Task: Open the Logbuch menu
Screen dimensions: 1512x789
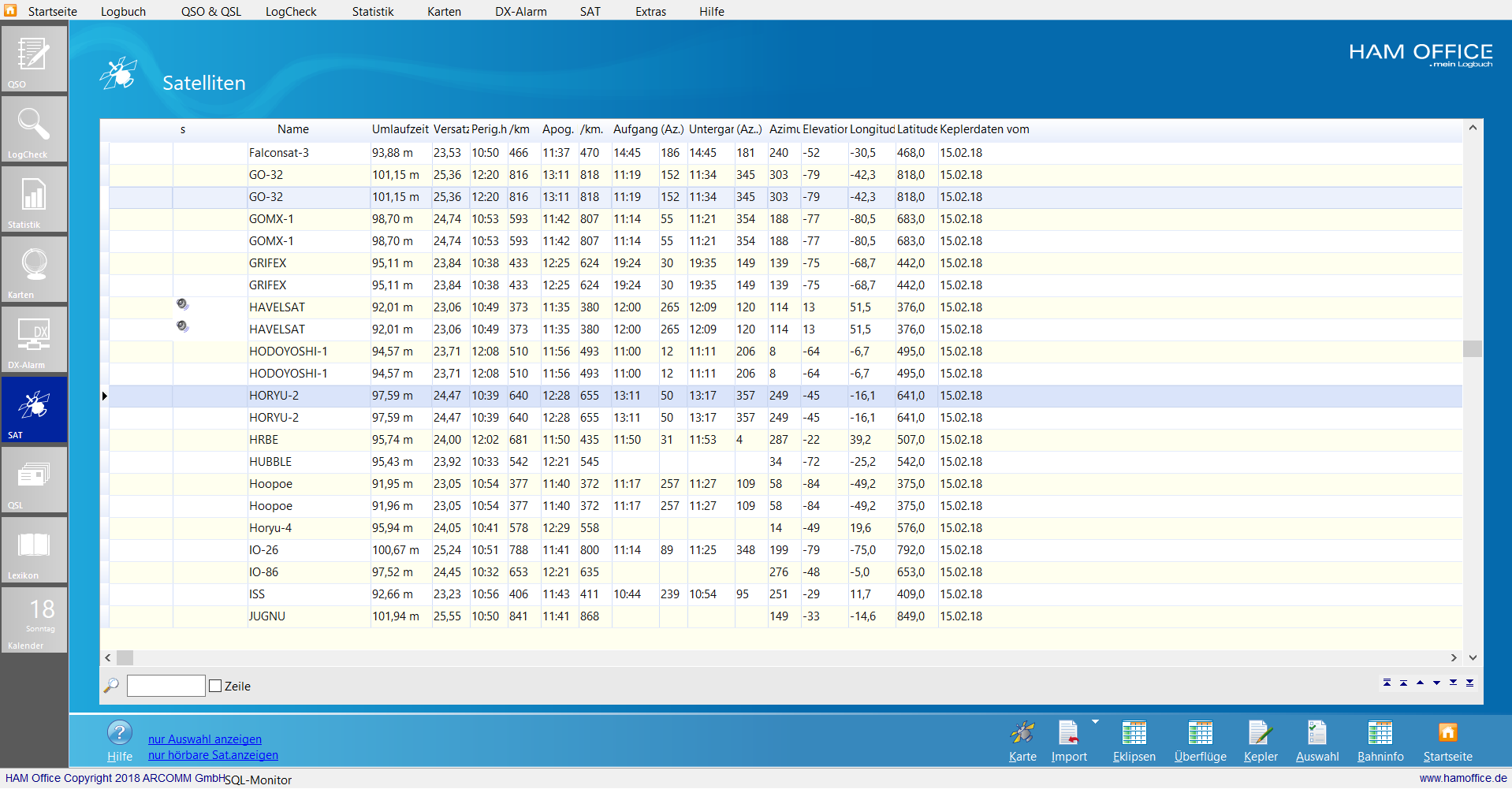Action: click(x=123, y=11)
